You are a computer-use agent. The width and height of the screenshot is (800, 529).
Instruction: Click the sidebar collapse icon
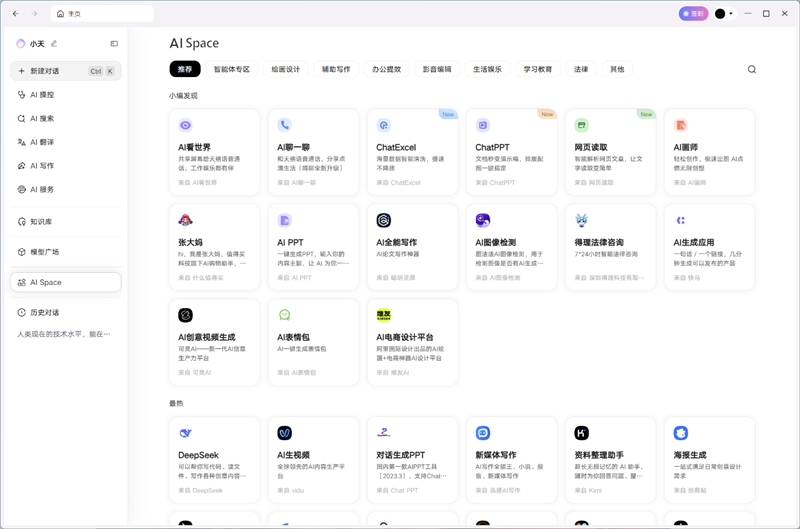(114, 44)
